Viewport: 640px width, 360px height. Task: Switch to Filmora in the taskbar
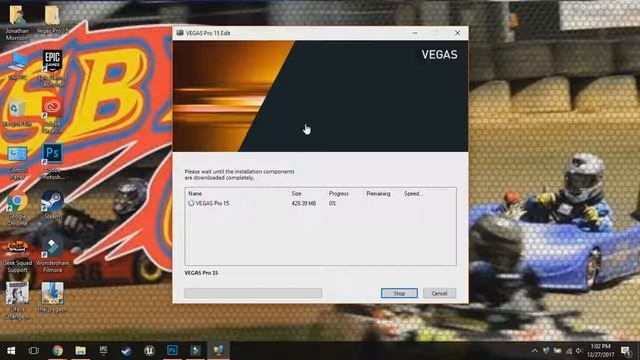click(x=195, y=351)
